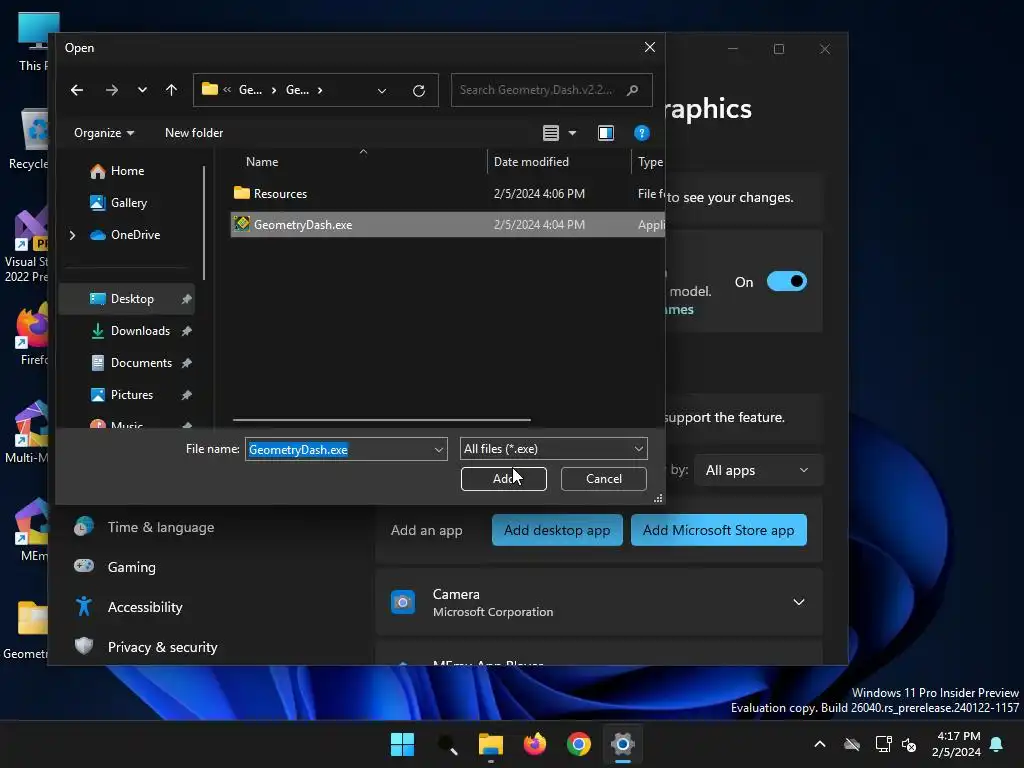The image size is (1024, 768).
Task: Create a New folder
Action: coord(194,133)
